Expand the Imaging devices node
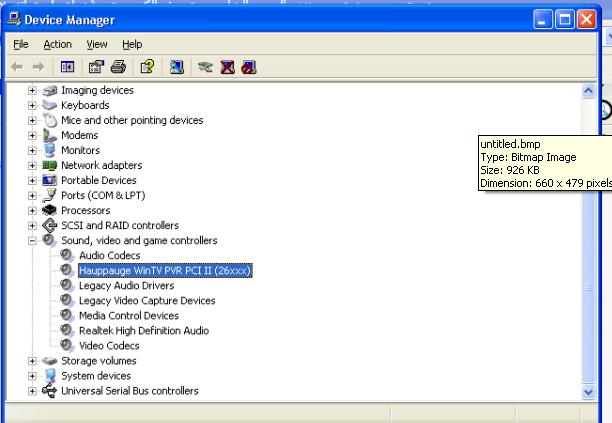The height and width of the screenshot is (423, 612). (32, 91)
